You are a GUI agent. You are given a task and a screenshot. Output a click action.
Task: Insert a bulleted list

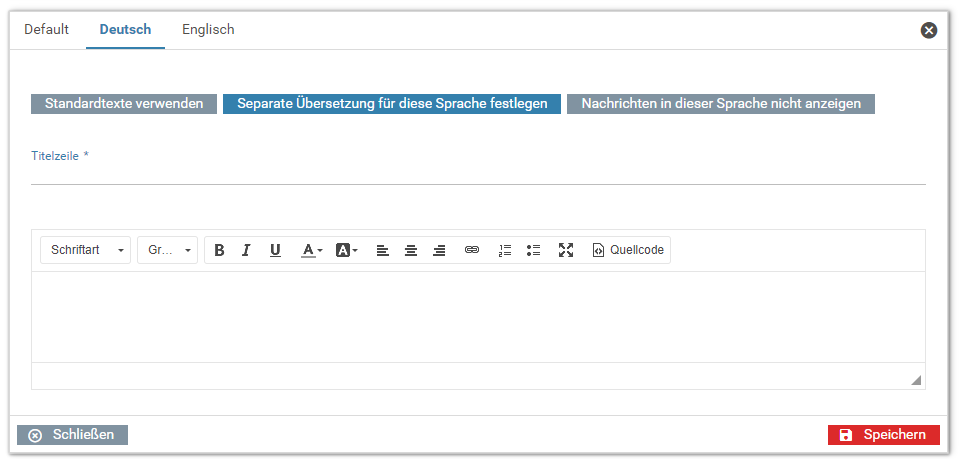click(x=533, y=250)
